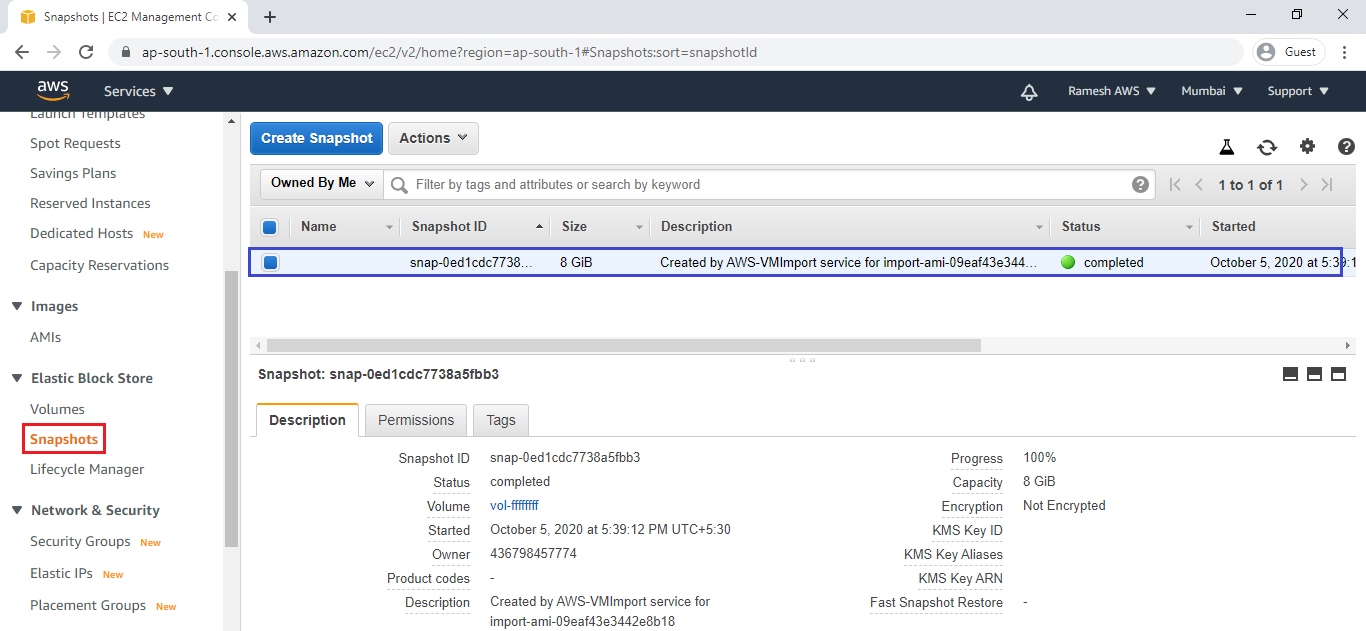Open the notifications bell
This screenshot has height=631, width=1366.
[x=1029, y=92]
